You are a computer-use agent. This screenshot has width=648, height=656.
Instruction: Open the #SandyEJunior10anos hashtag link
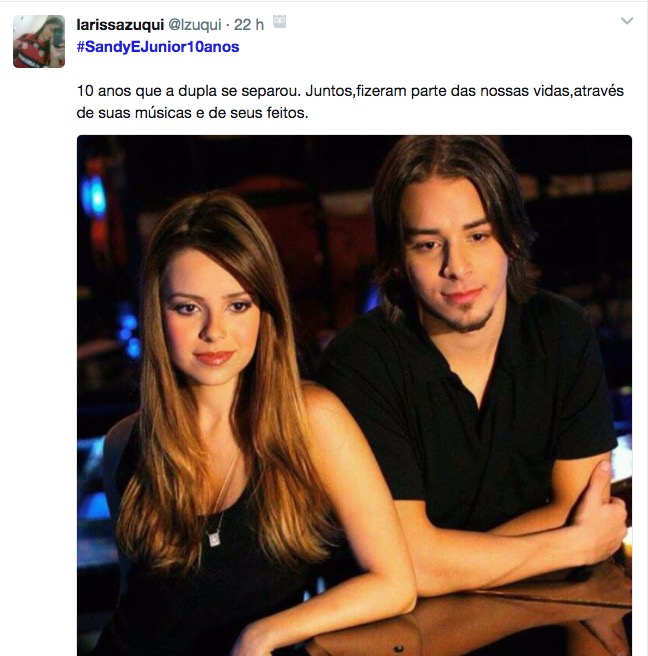[158, 46]
